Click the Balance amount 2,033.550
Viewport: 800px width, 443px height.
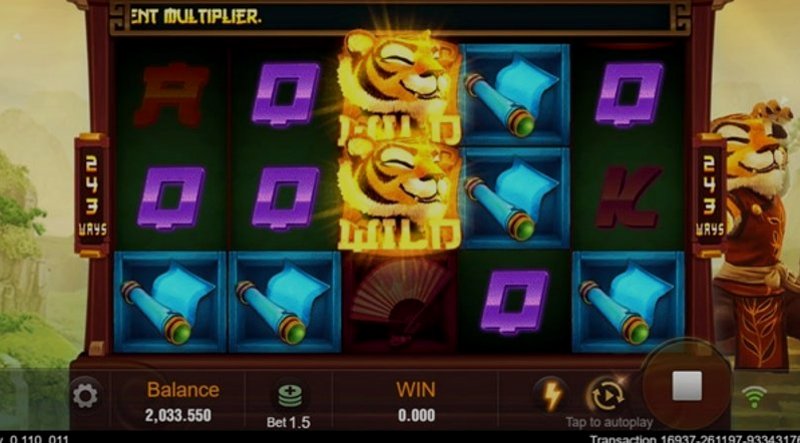(178, 415)
